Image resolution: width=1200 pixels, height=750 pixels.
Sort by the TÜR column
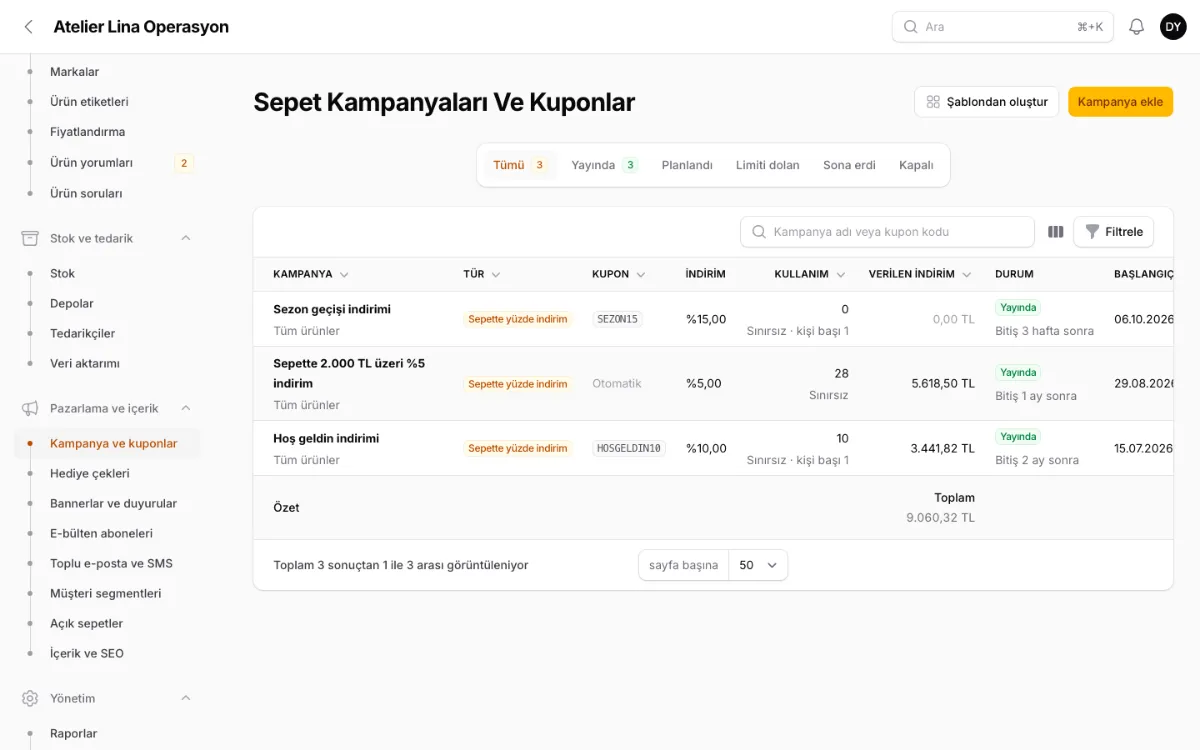coord(482,274)
